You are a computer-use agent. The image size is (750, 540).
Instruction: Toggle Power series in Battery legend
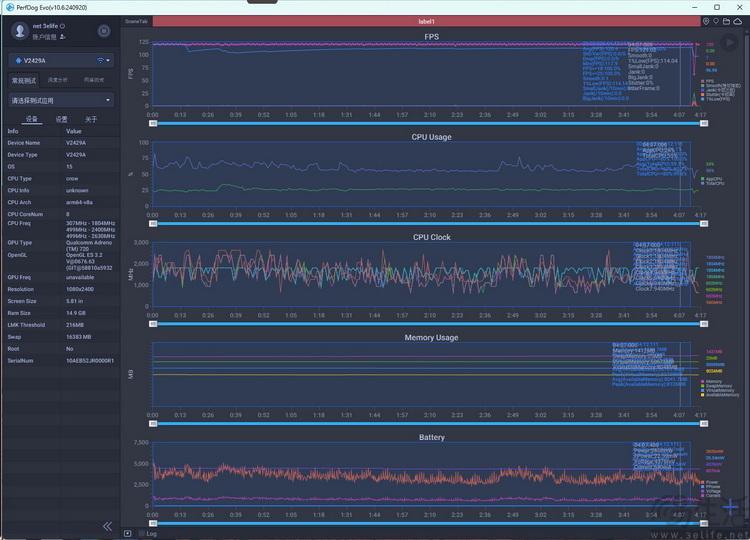click(709, 482)
